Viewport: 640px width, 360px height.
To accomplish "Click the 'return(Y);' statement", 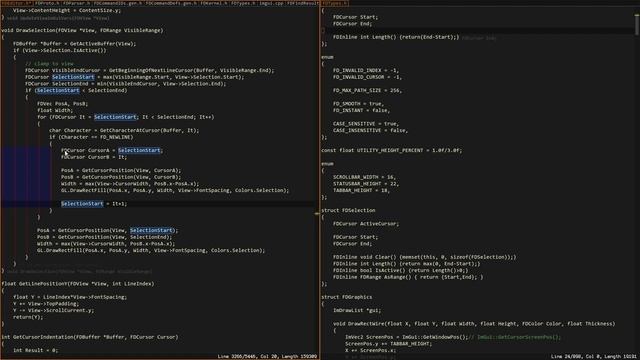I will tap(28, 317).
